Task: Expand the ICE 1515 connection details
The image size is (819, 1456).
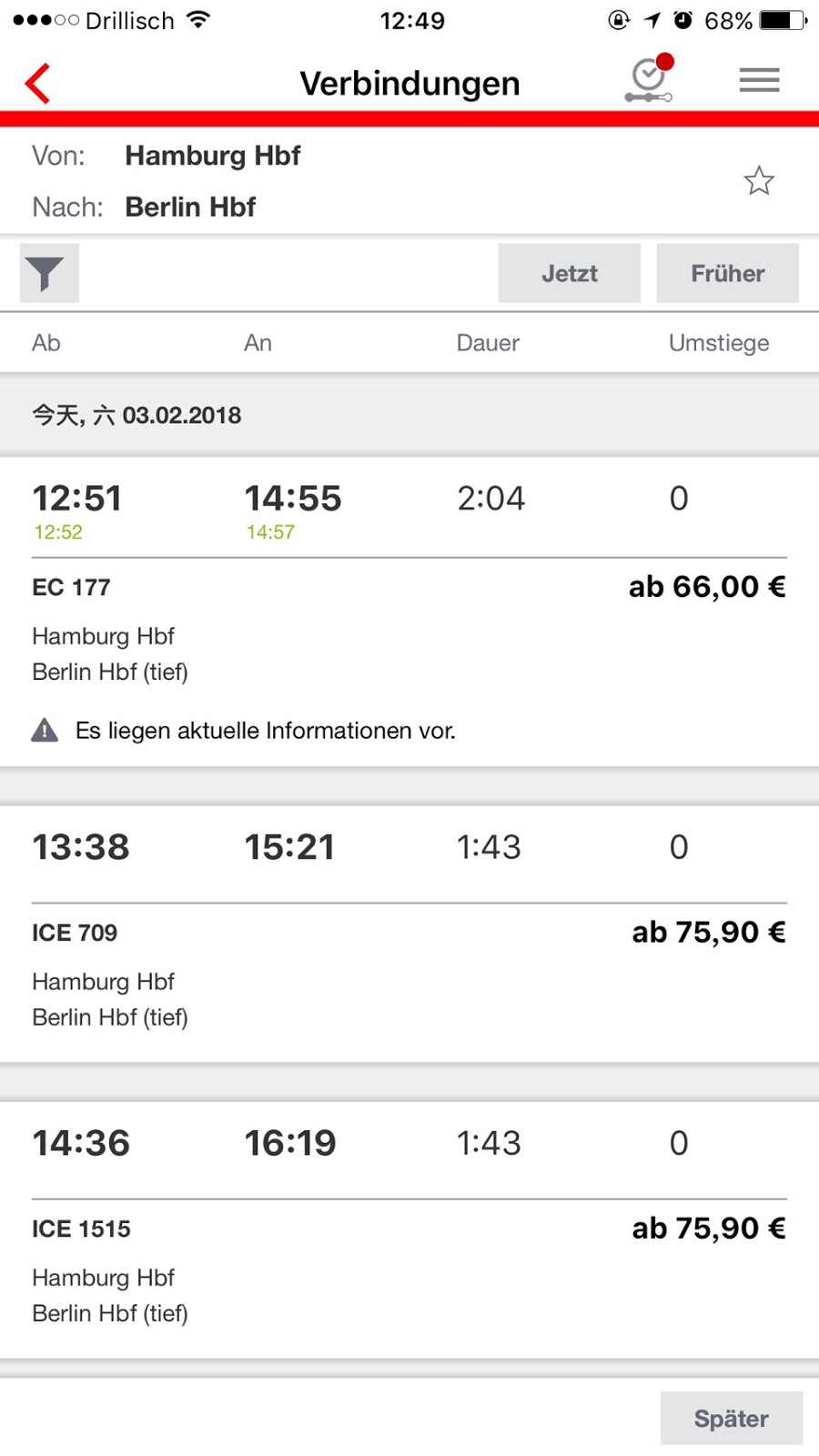Action: (81, 1228)
